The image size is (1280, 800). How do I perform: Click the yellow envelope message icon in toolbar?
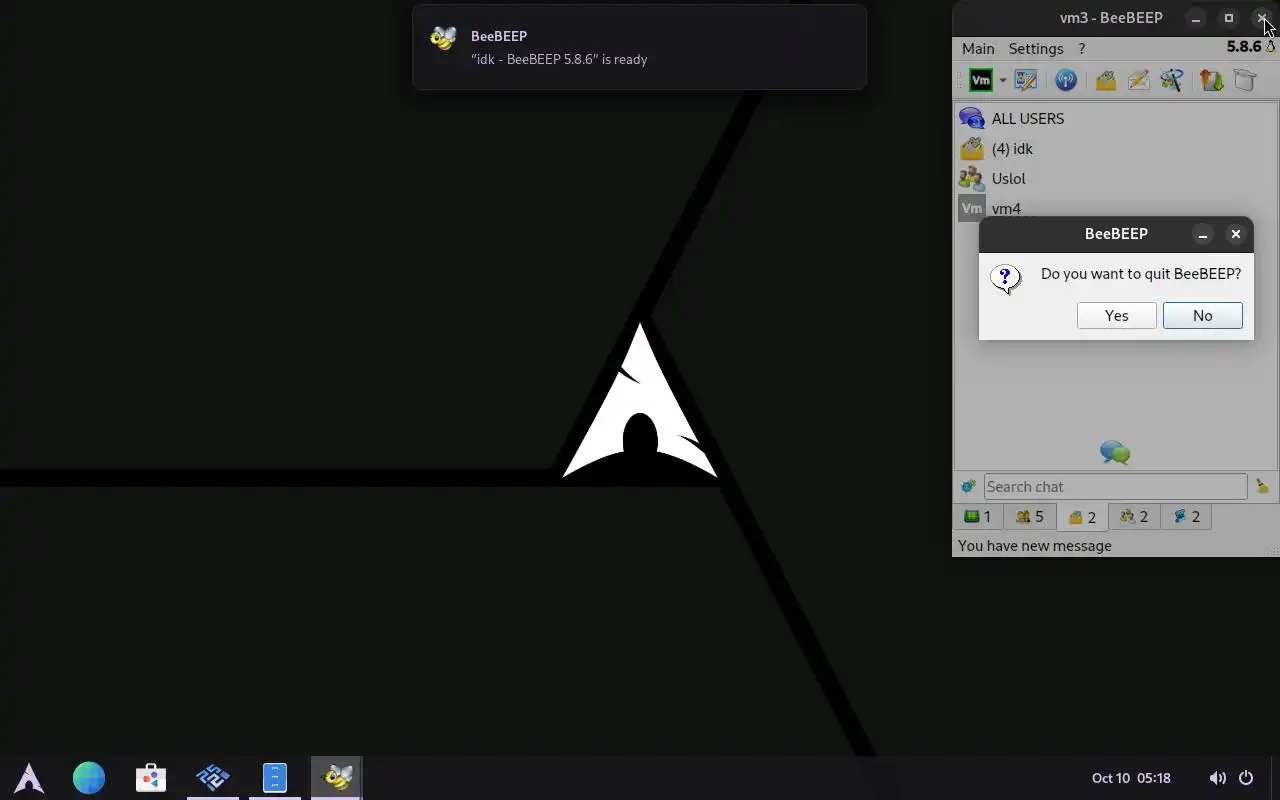coord(1105,81)
